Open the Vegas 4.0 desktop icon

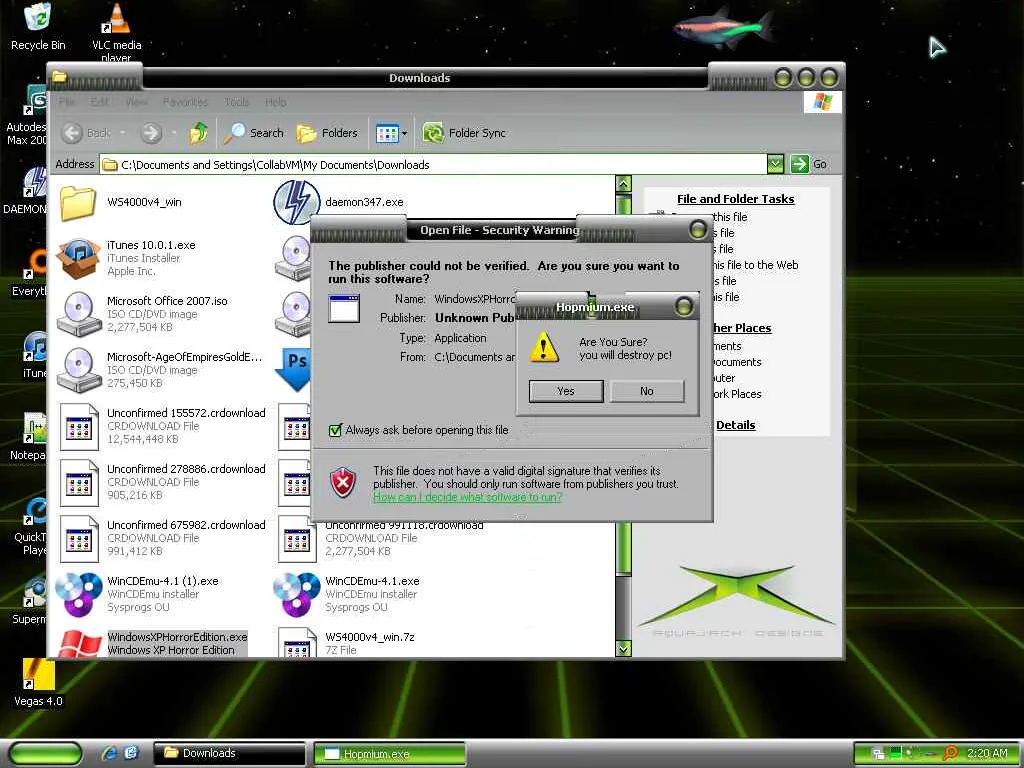38,683
